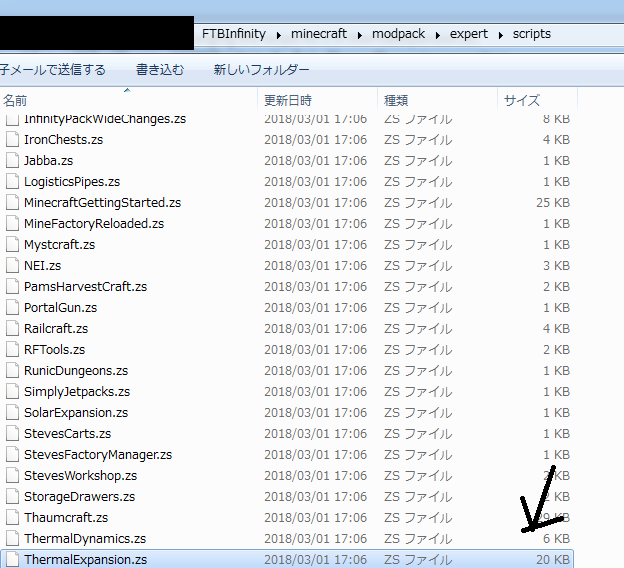Click the scripts breadcrumb segment
Screen dimensions: 624x568
coord(532,34)
